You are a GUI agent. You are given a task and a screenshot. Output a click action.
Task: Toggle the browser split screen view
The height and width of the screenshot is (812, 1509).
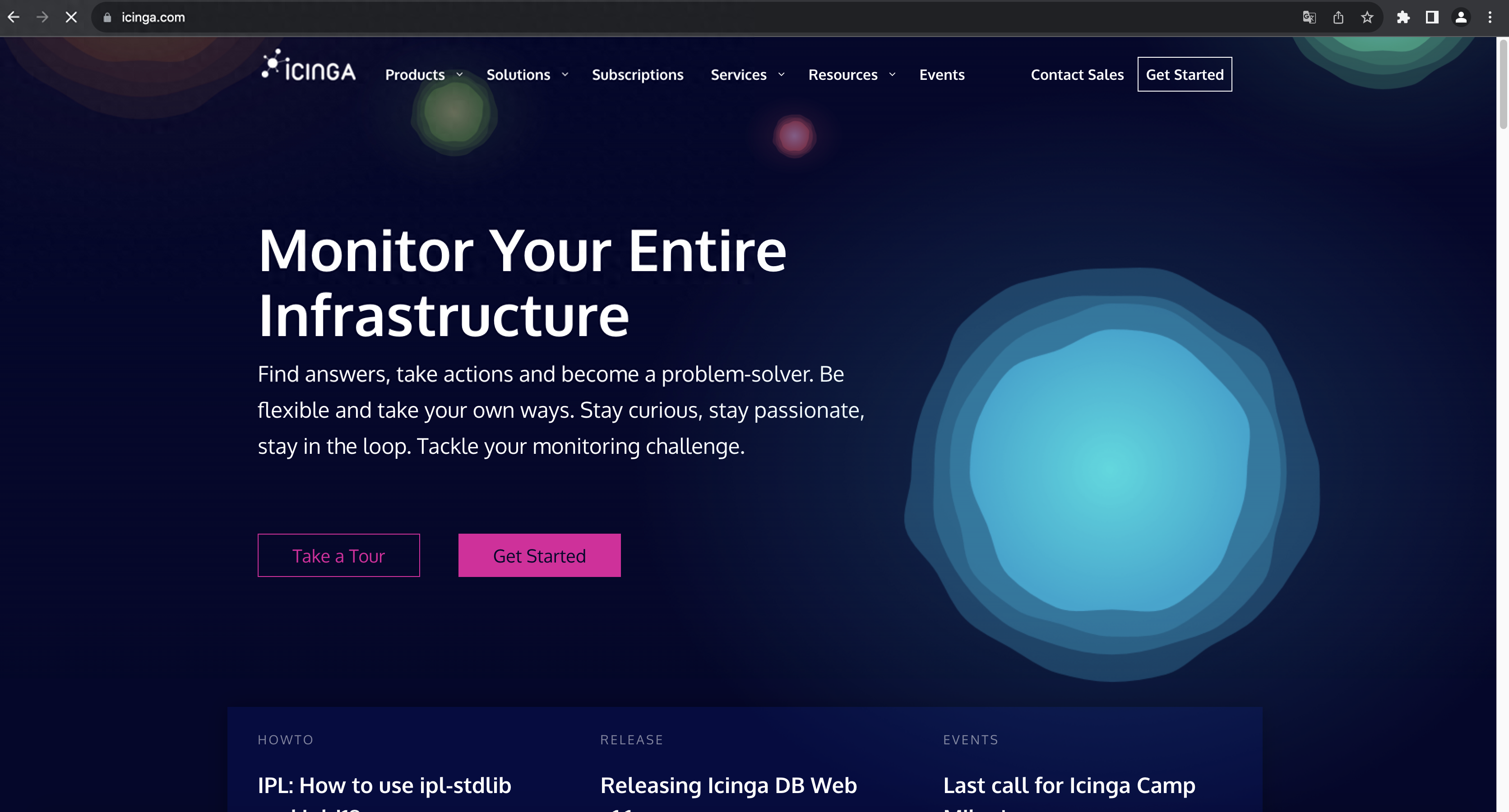tap(1432, 17)
